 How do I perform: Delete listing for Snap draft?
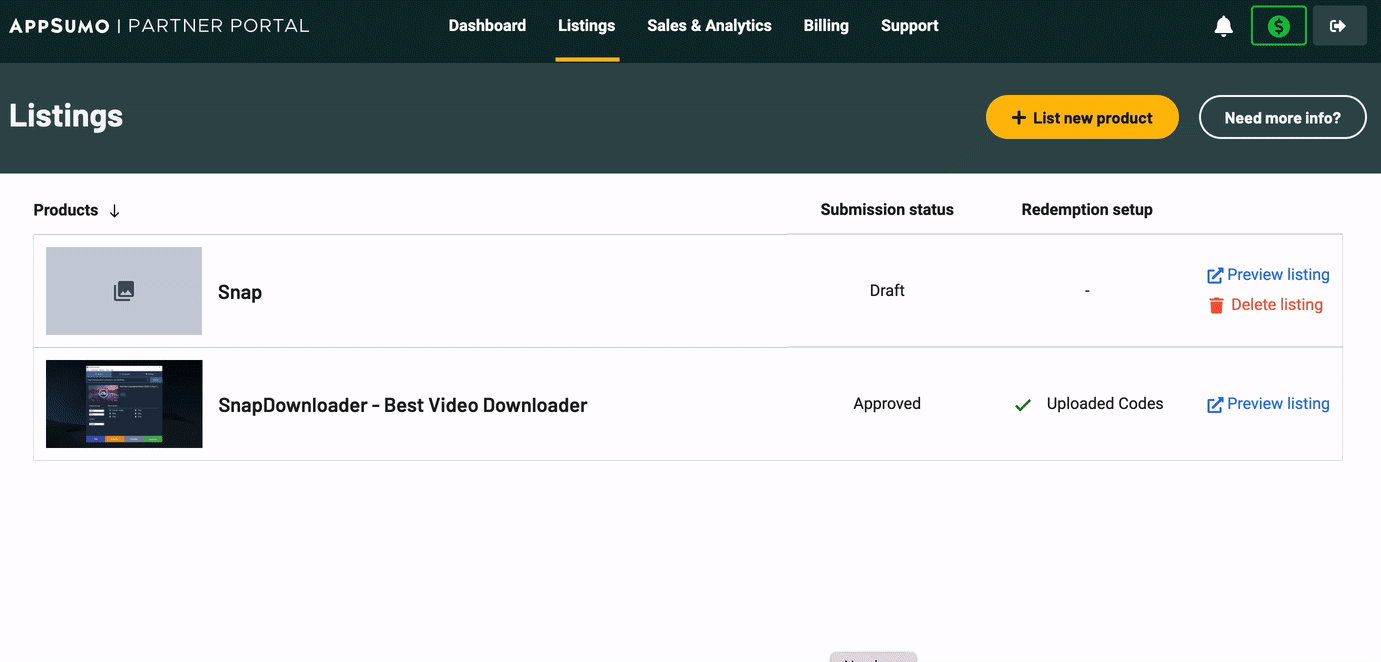[x=1266, y=305]
